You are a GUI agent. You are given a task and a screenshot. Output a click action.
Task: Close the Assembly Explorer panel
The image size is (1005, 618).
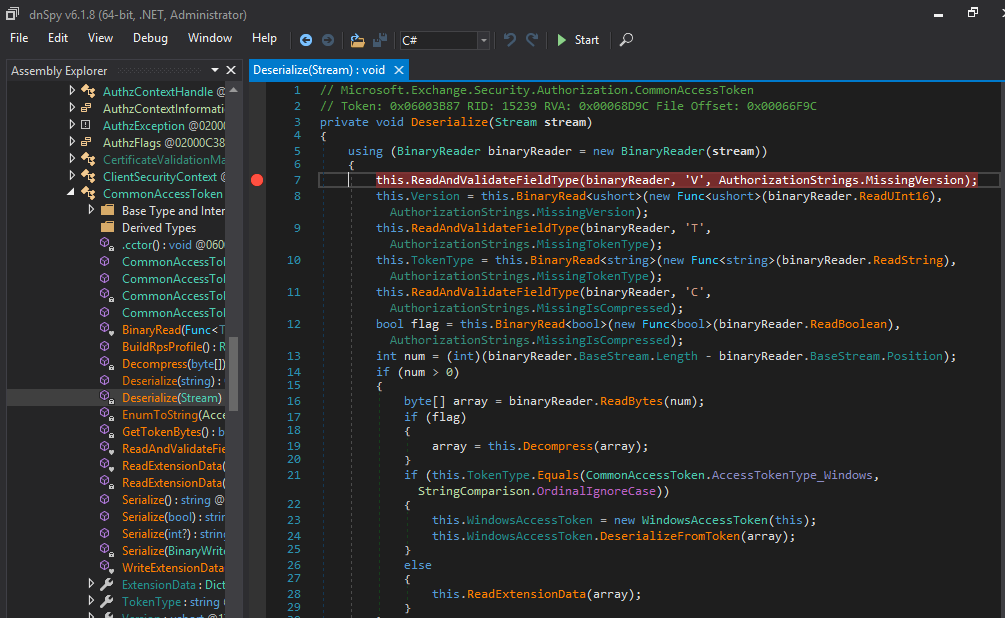click(231, 70)
